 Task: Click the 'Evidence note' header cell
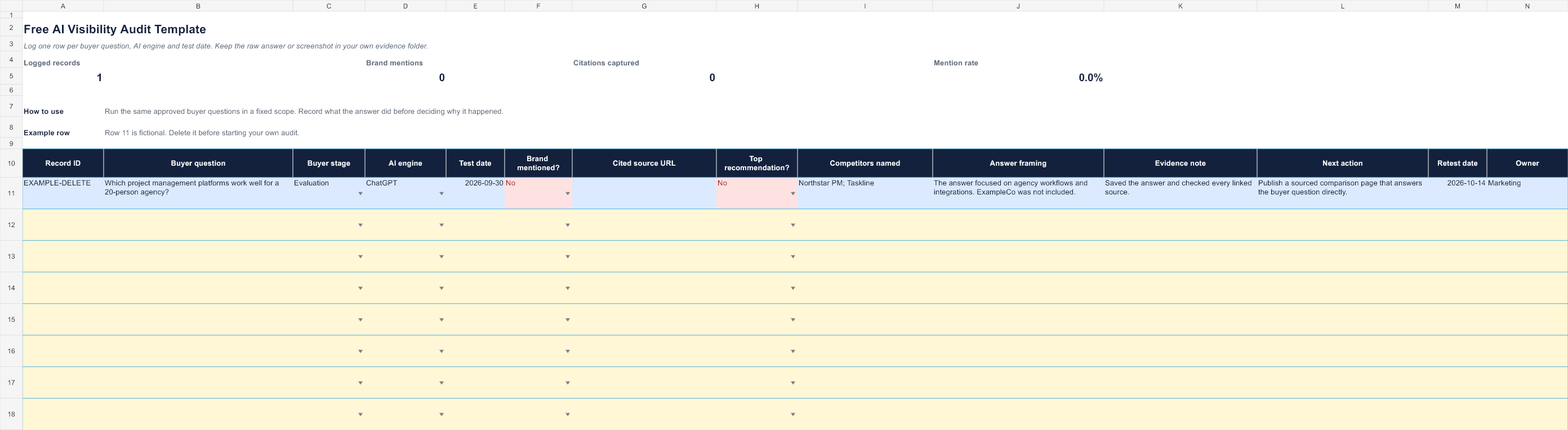(x=1181, y=163)
